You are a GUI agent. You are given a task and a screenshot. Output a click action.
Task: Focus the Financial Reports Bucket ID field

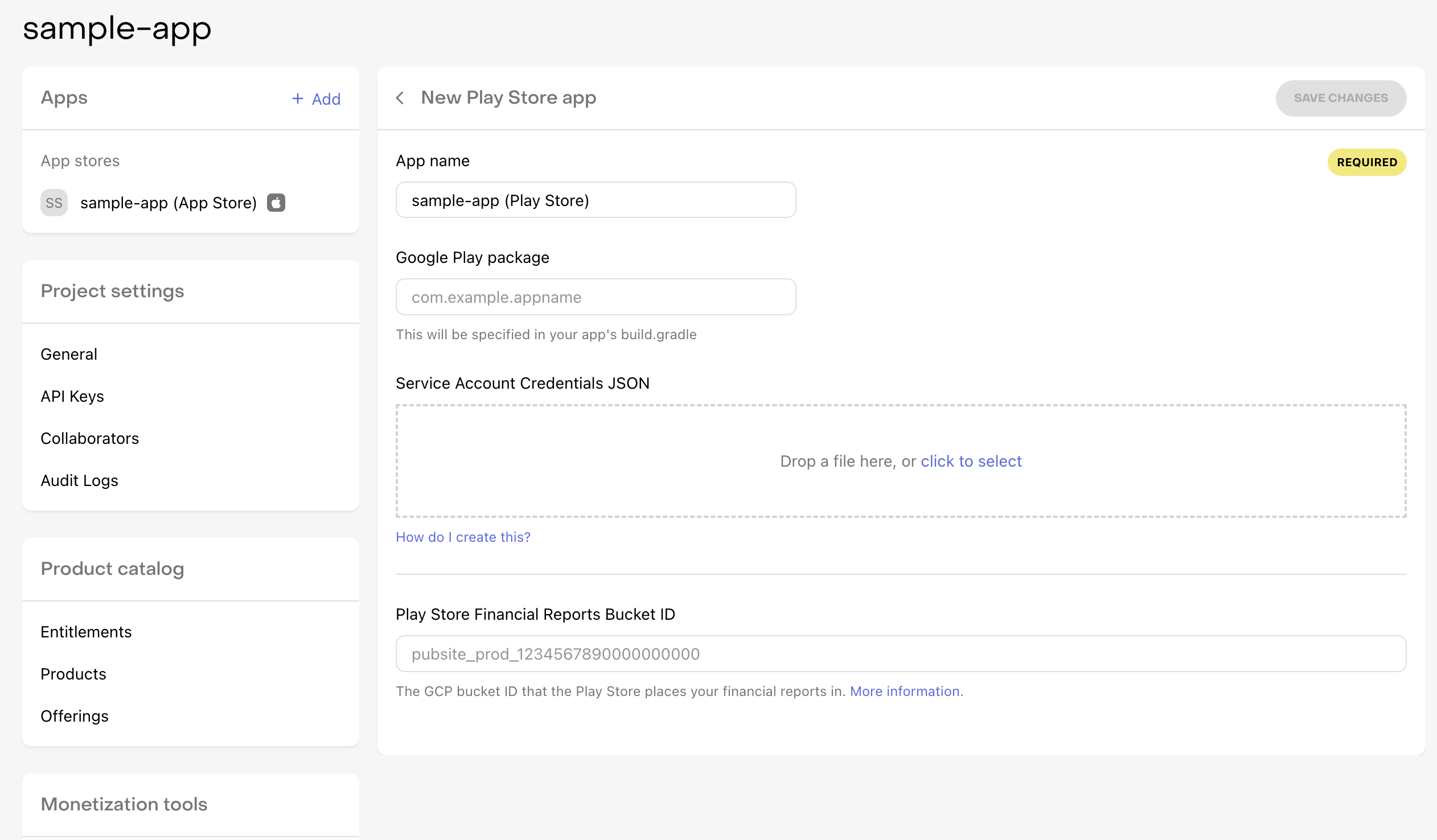coord(901,654)
